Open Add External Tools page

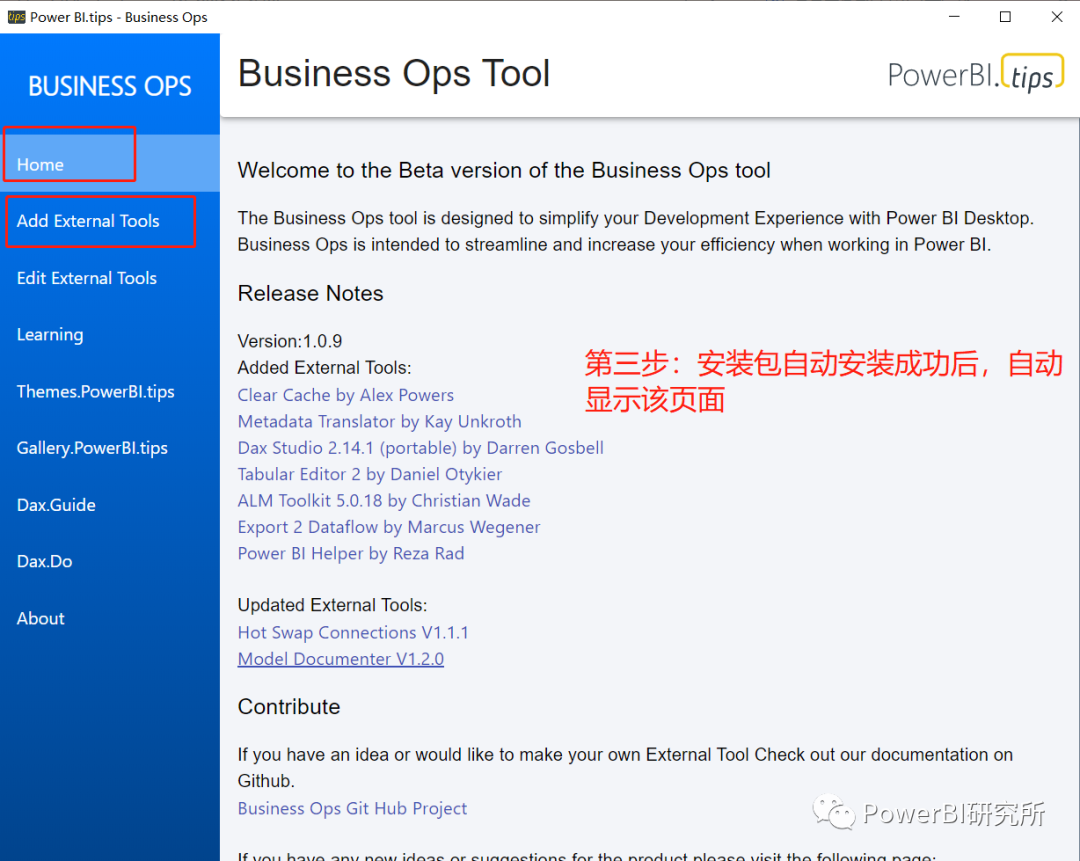click(x=110, y=221)
